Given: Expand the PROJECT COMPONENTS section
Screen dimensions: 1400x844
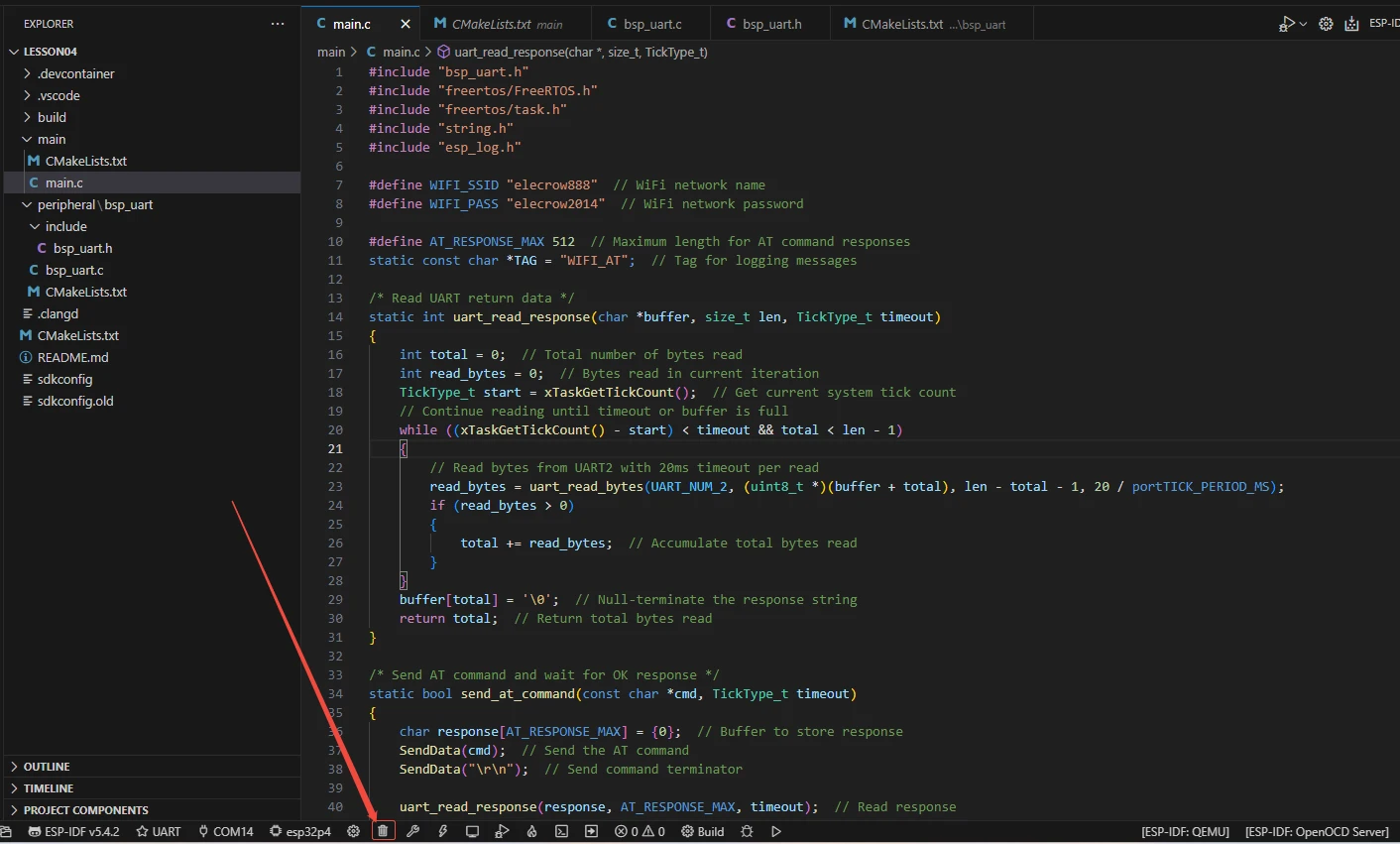Looking at the screenshot, I should [x=85, y=810].
